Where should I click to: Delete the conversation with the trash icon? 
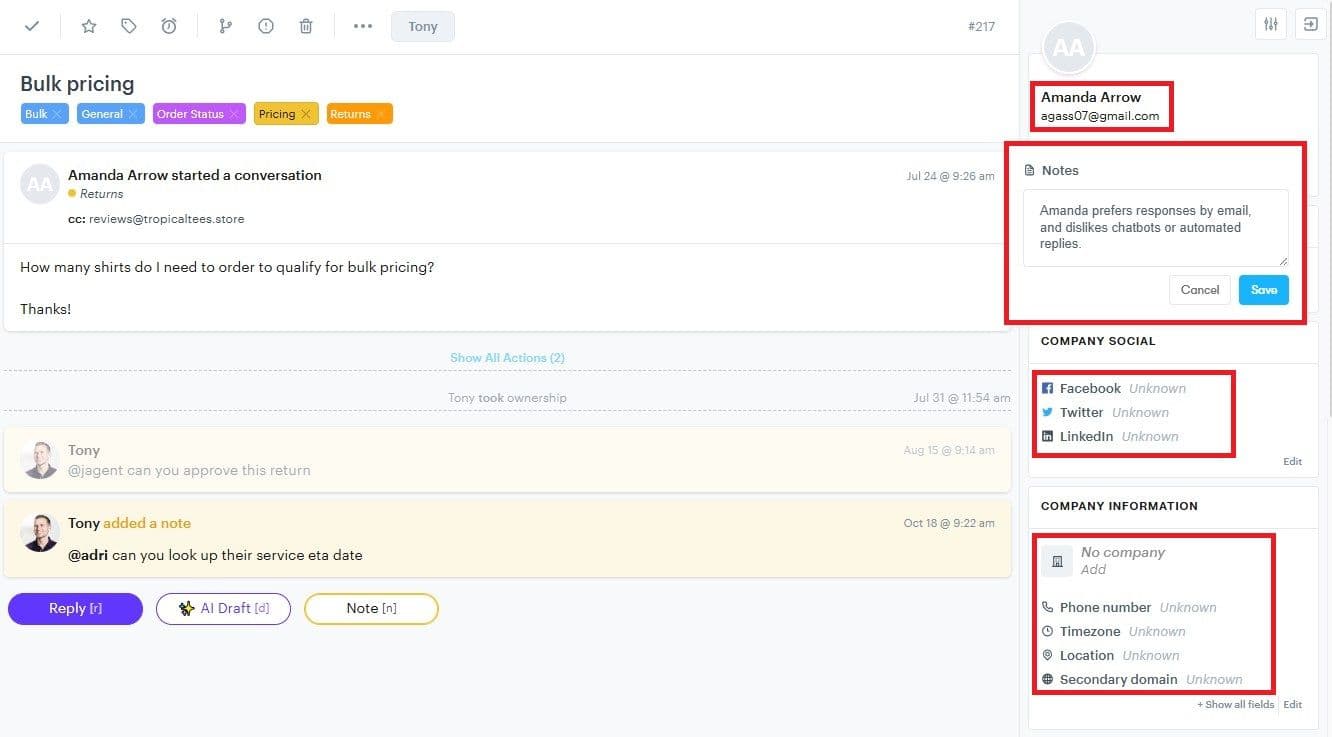[306, 26]
